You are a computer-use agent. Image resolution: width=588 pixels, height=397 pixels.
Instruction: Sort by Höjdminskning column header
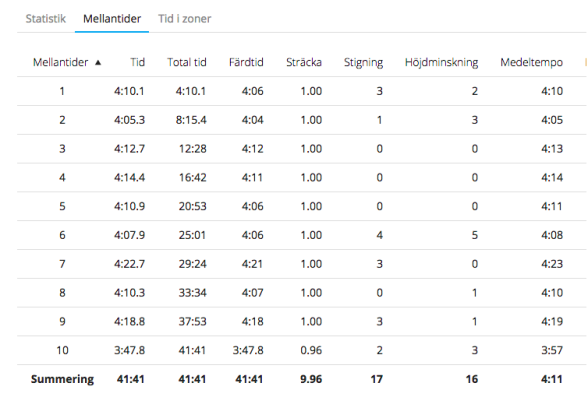[441, 63]
